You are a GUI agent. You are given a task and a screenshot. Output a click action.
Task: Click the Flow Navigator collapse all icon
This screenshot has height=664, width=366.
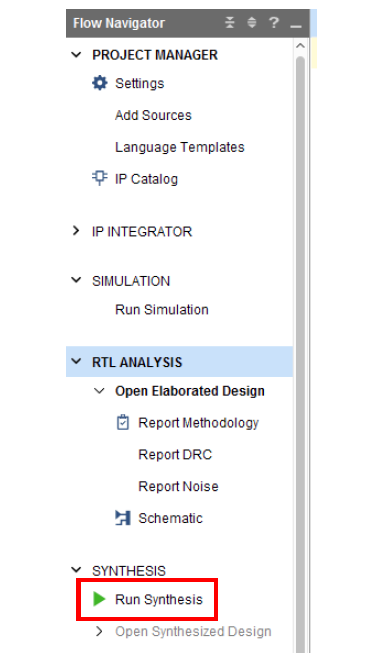pyautogui.click(x=230, y=22)
